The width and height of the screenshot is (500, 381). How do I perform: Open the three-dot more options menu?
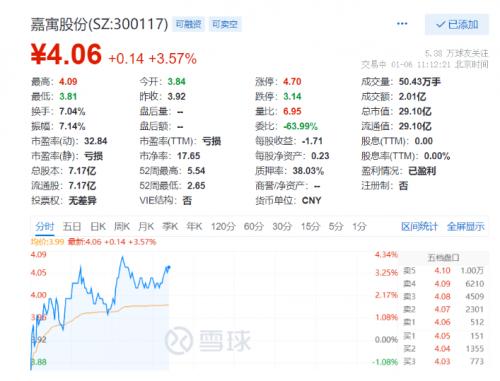click(x=402, y=24)
